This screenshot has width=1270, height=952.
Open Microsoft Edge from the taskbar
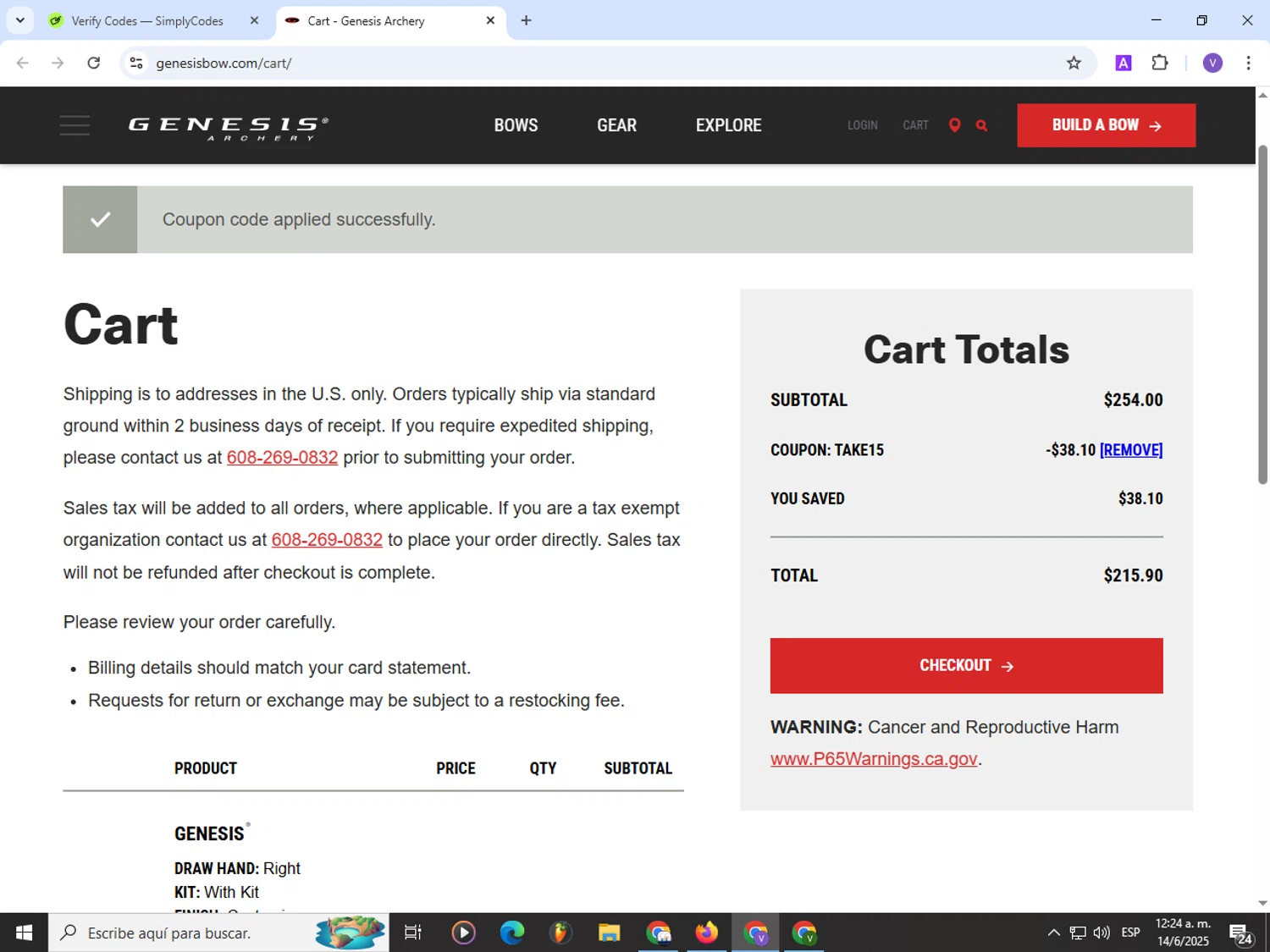tap(512, 933)
